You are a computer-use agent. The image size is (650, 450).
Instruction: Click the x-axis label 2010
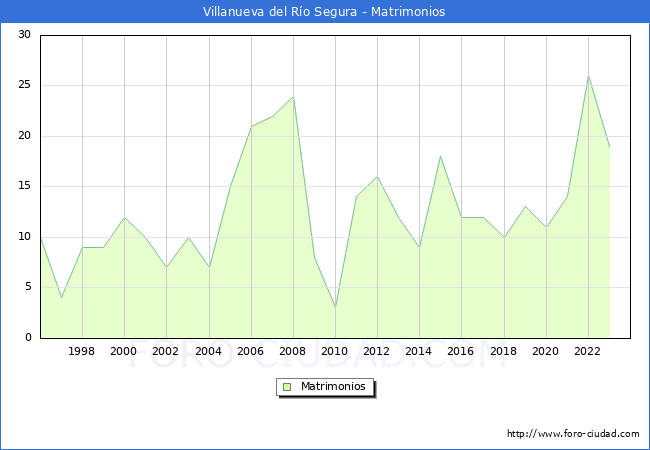tap(335, 351)
